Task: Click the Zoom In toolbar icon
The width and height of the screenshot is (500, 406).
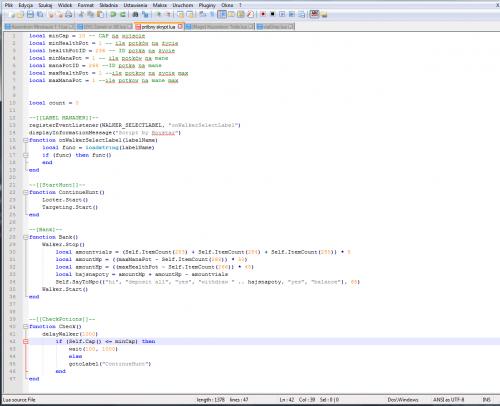Action: pyautogui.click(x=159, y=14)
